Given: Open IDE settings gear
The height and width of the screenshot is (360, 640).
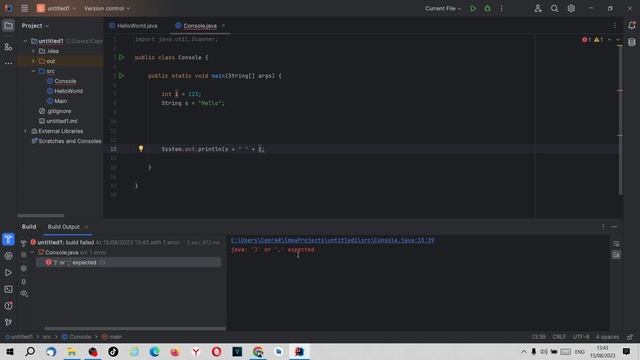Looking at the screenshot, I should (x=571, y=8).
